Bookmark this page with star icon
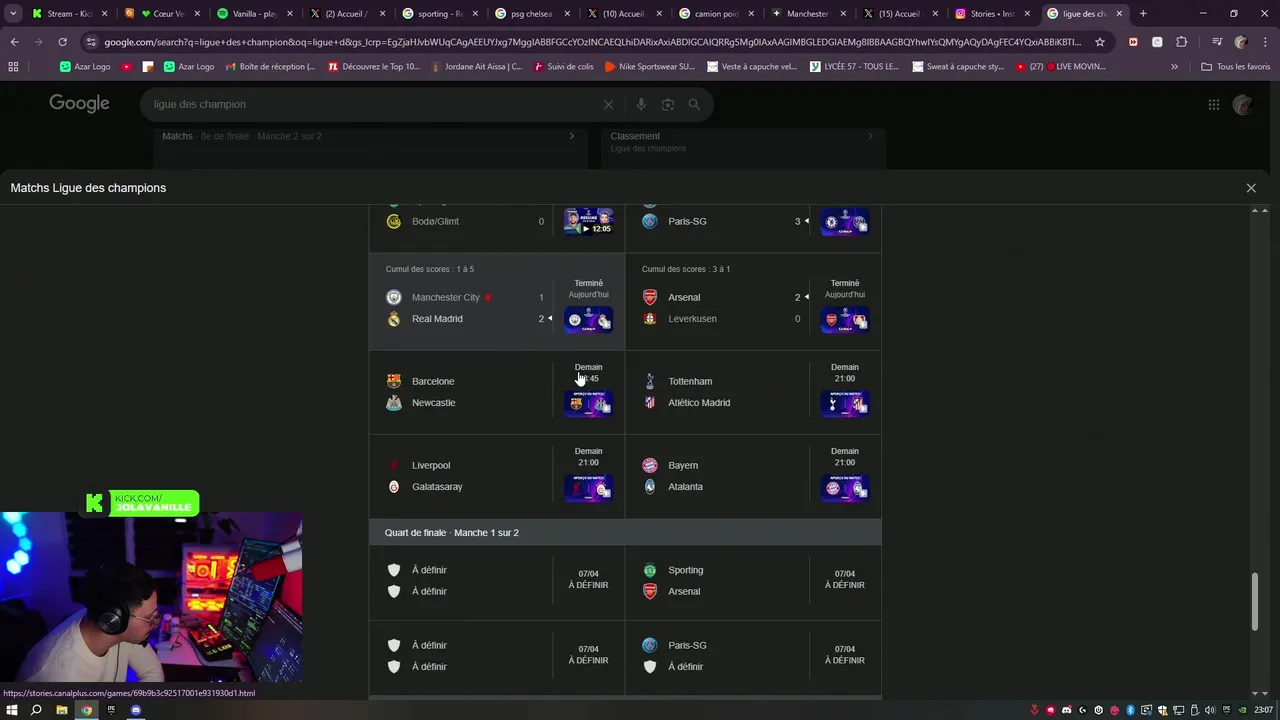The width and height of the screenshot is (1280, 720). [1100, 42]
